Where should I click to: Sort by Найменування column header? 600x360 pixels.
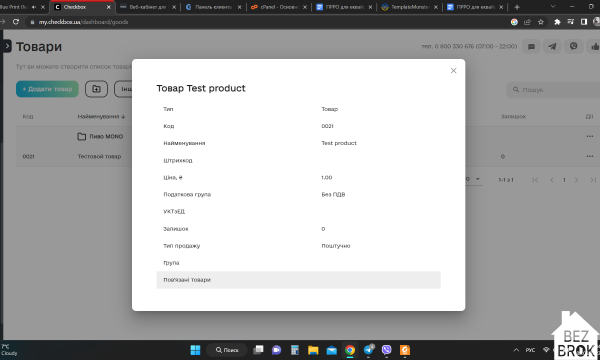[101, 116]
